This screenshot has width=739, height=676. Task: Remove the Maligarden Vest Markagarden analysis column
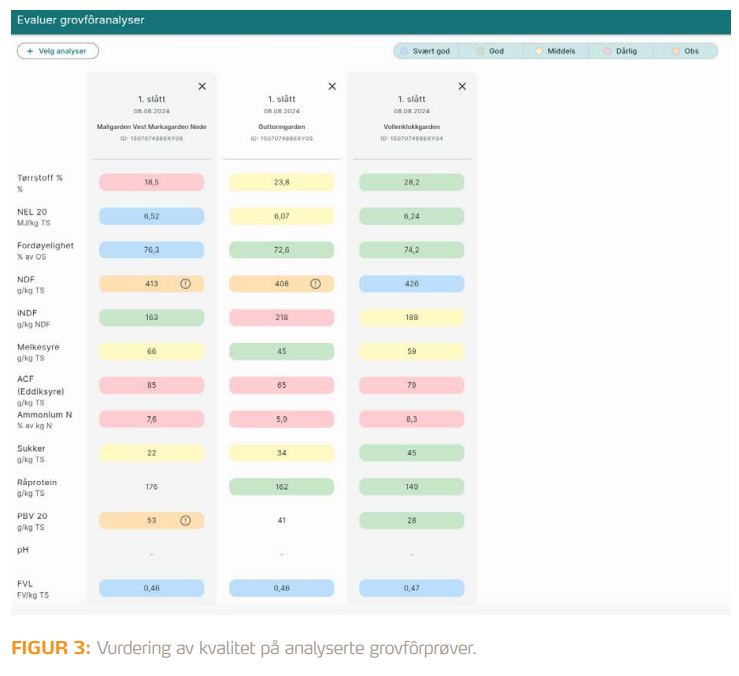202,86
